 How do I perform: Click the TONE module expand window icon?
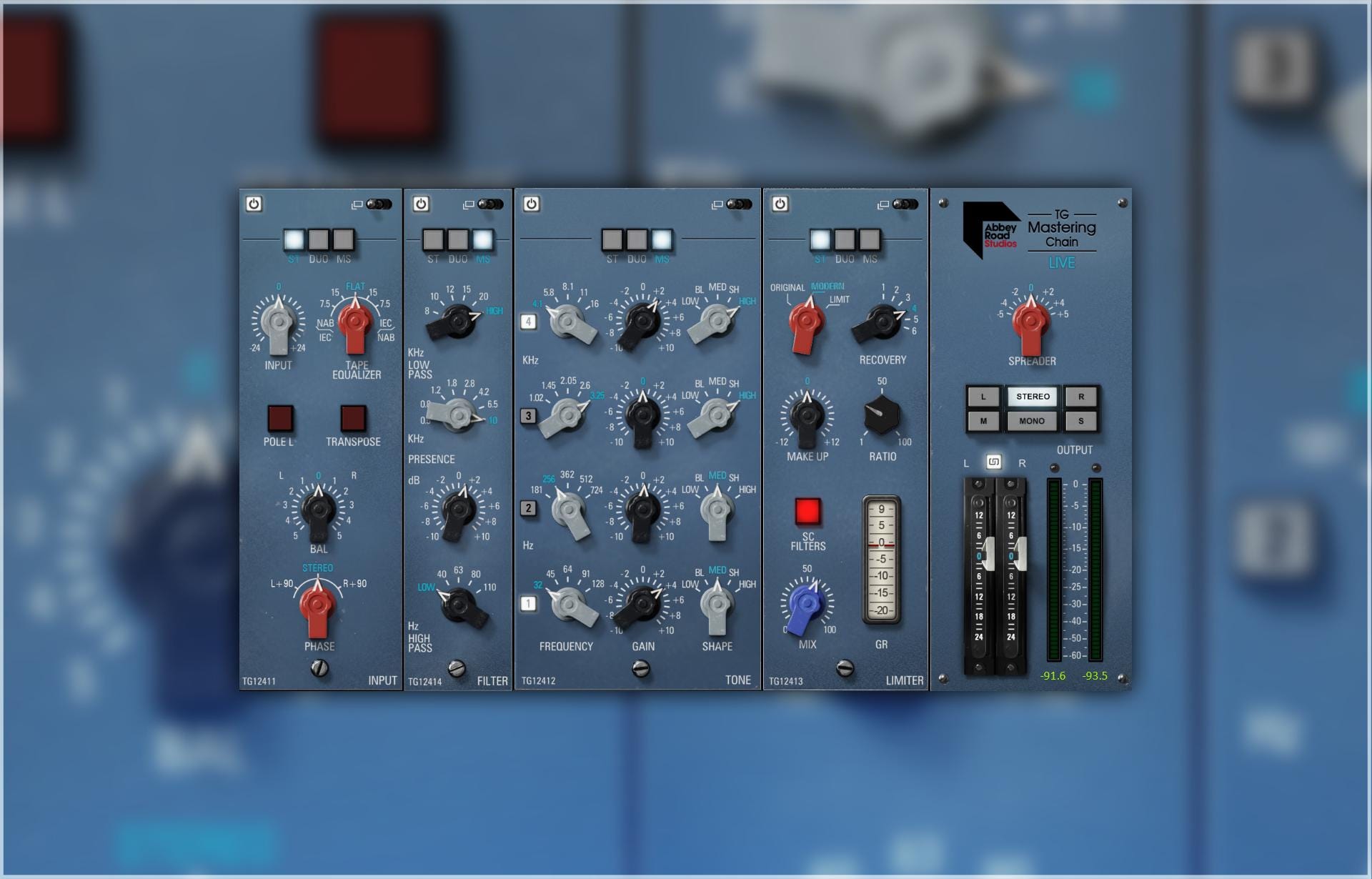coord(717,205)
